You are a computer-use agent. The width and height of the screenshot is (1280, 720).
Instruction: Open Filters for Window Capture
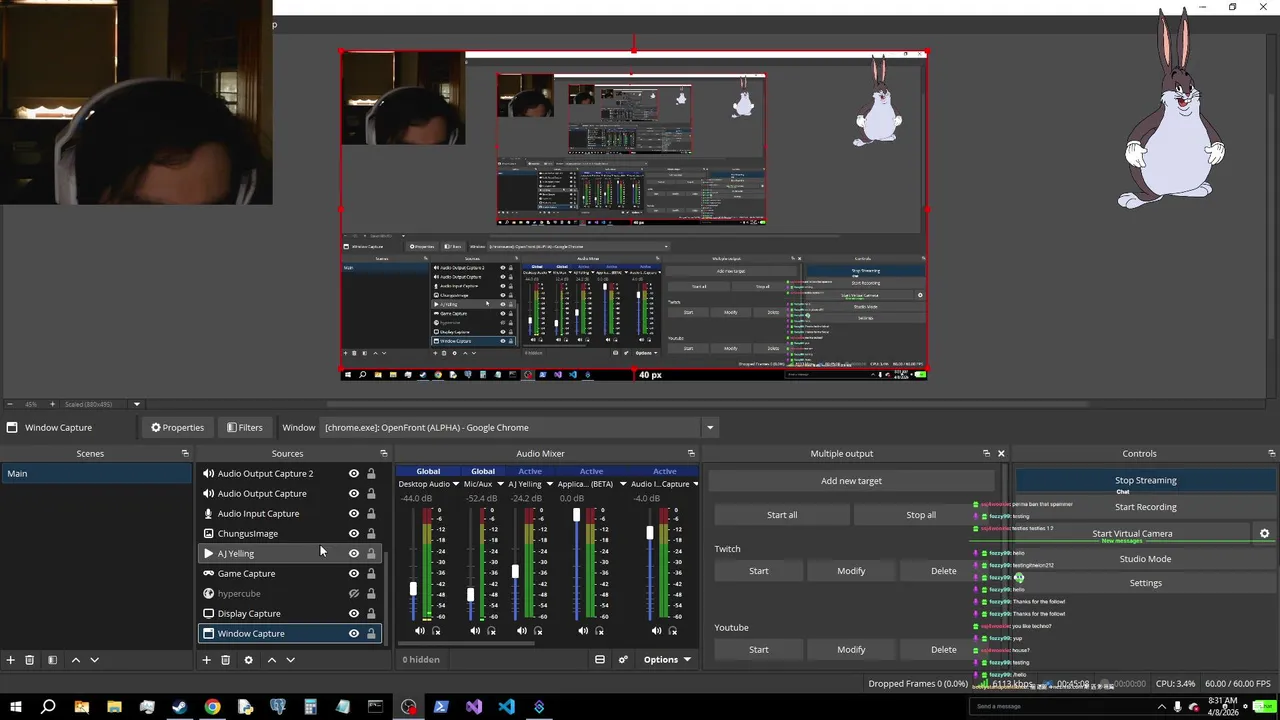pos(245,428)
